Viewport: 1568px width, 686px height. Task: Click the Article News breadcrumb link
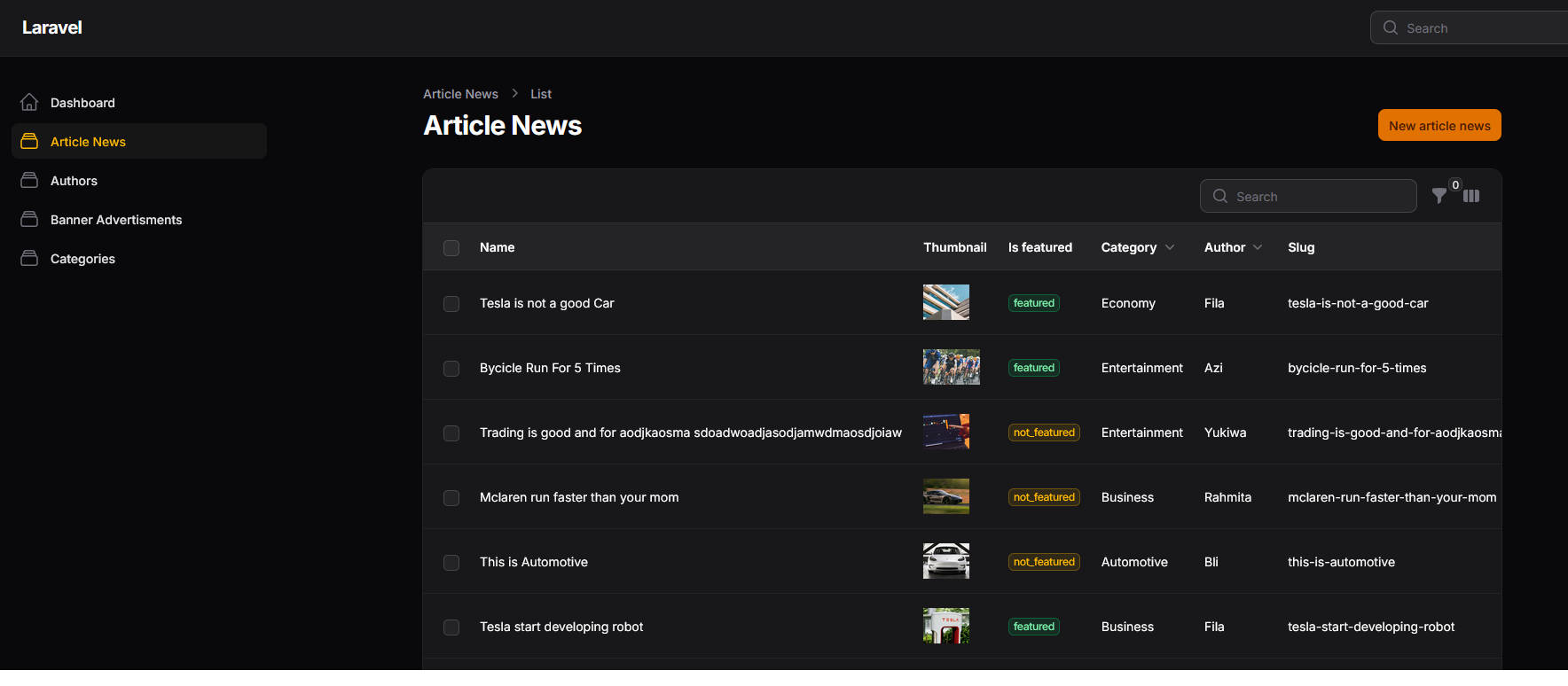coord(460,94)
